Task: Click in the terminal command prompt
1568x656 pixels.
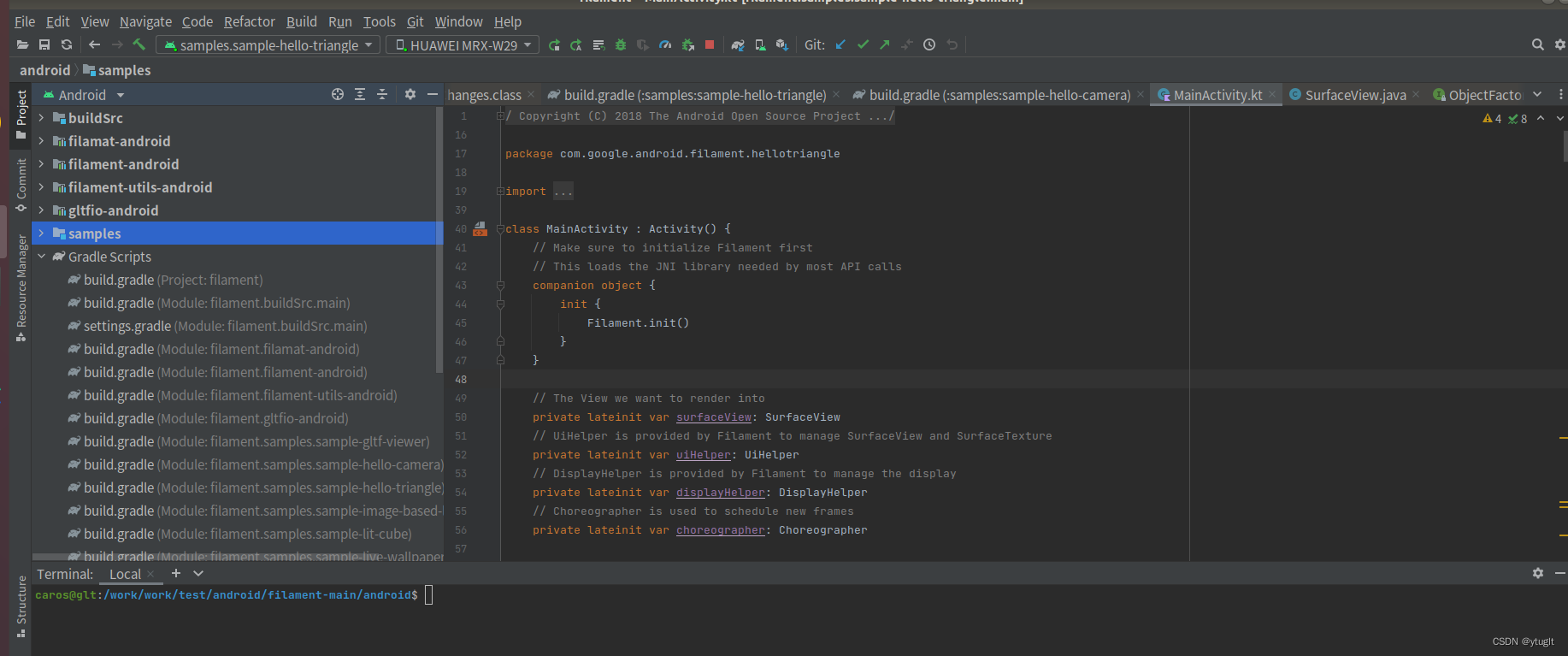Action: point(428,595)
